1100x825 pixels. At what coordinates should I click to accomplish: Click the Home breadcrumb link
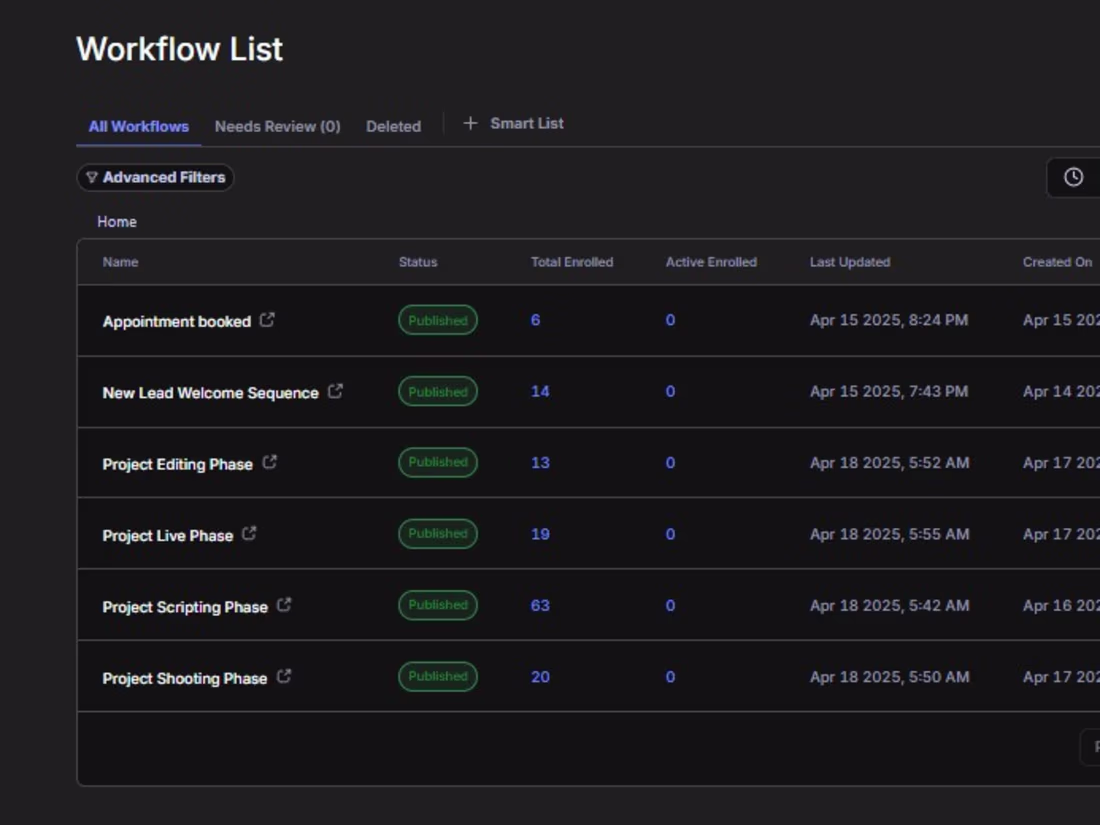coord(117,222)
